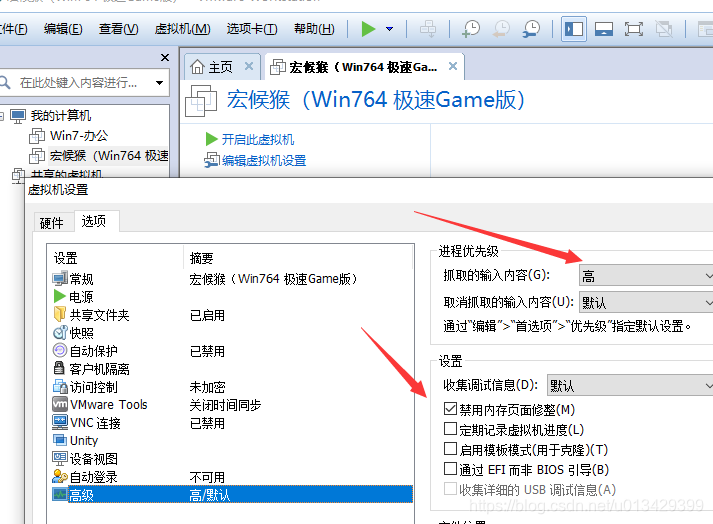
Task: Open 取消抓取的输入内容 priority dropdown
Action: tap(646, 302)
